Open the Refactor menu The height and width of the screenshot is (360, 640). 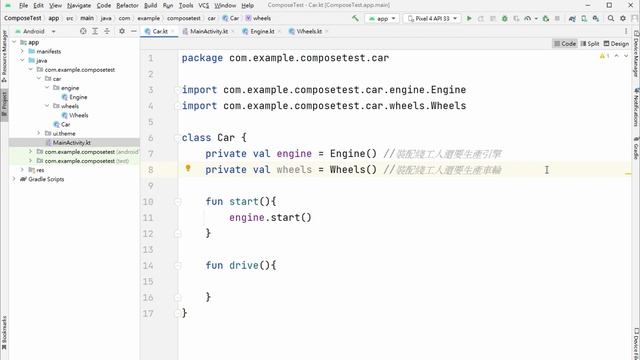pos(127,5)
